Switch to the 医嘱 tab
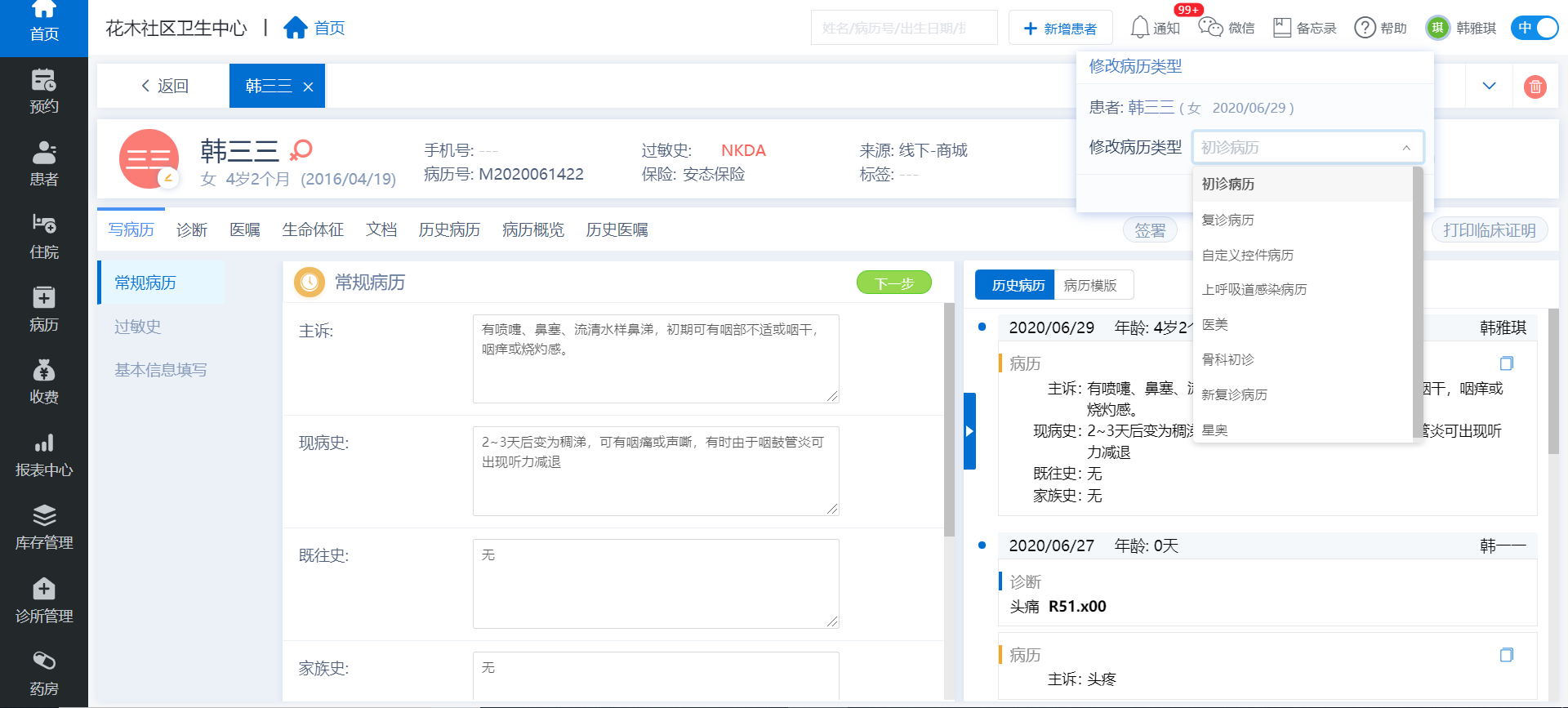Image resolution: width=1568 pixels, height=708 pixels. 245,230
